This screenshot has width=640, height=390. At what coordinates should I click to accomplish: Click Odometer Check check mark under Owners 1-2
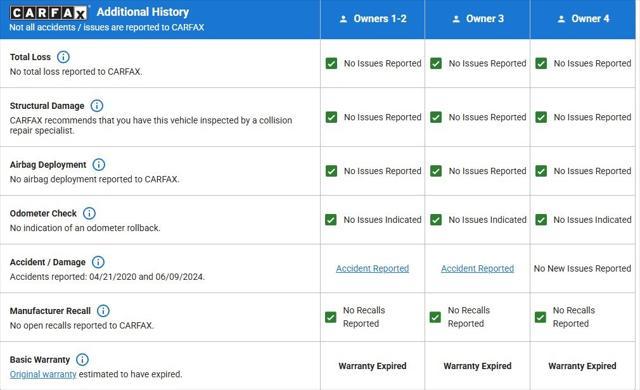331,219
